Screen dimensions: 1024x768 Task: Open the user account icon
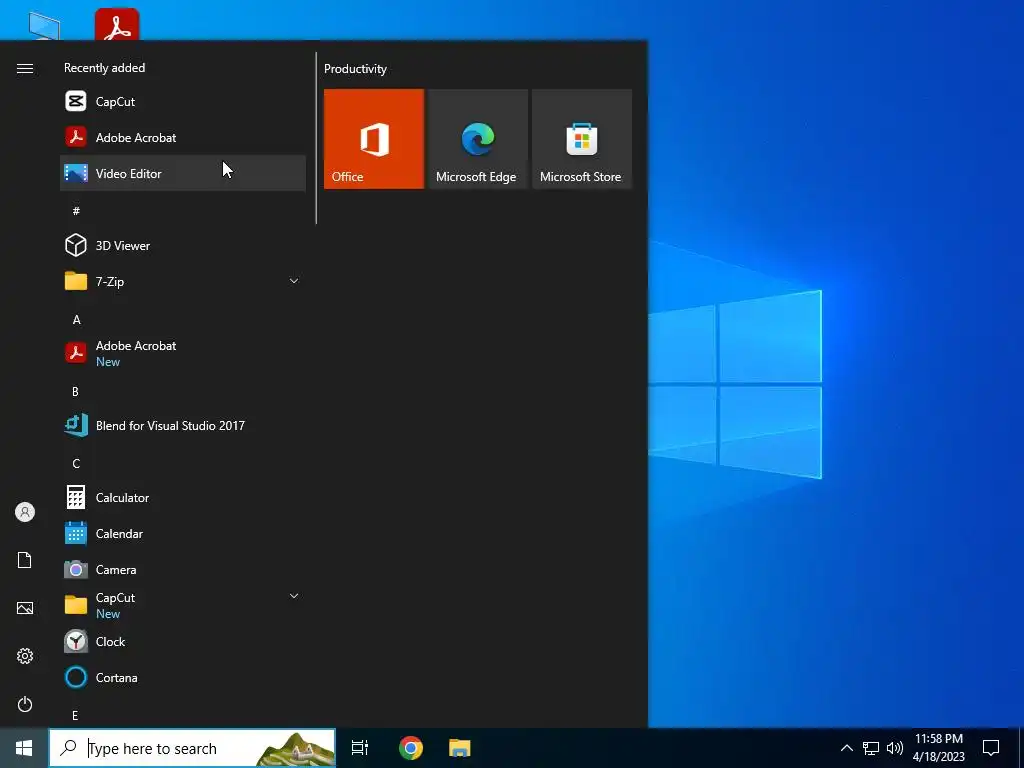(25, 512)
